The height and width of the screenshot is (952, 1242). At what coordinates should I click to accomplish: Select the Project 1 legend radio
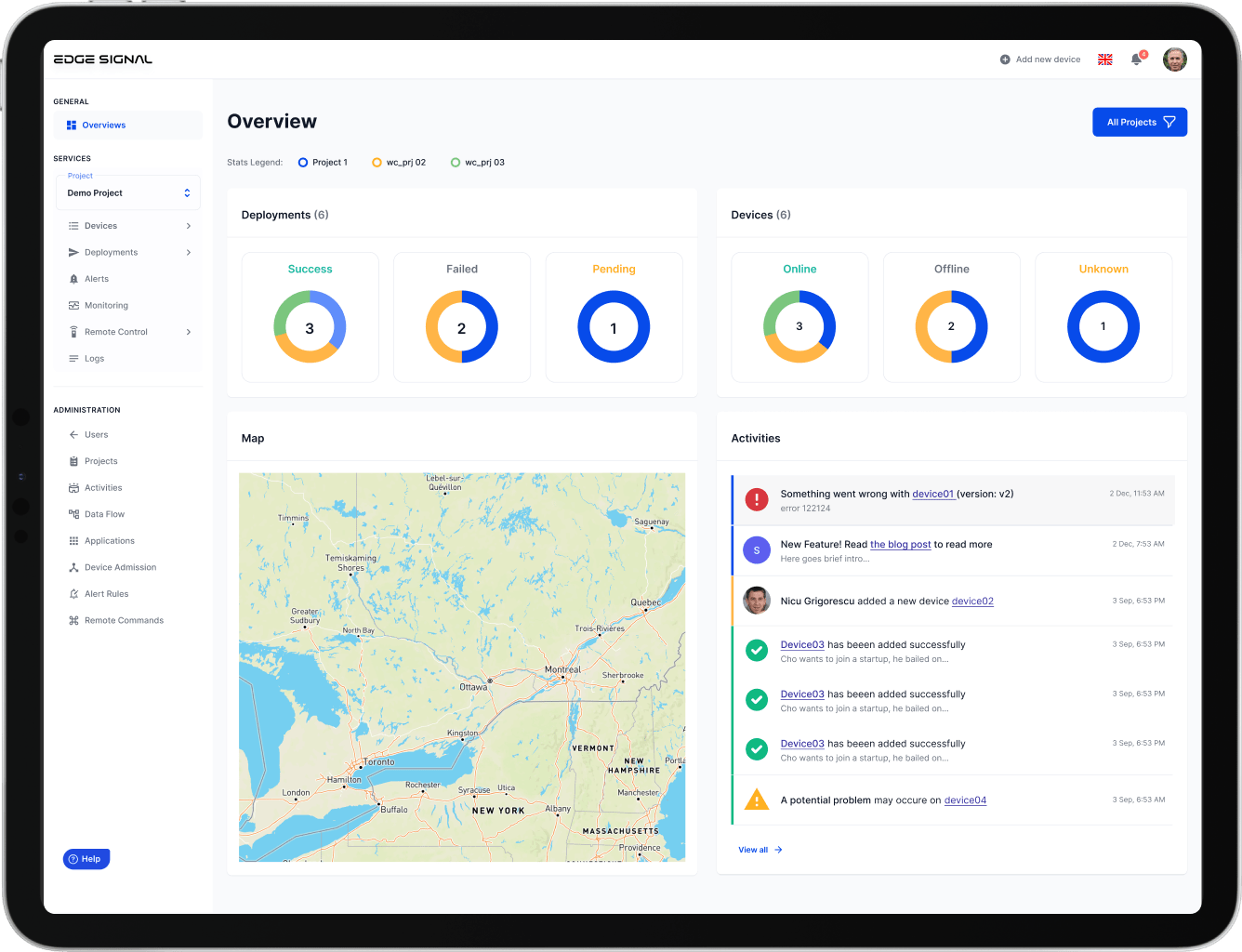[x=302, y=162]
